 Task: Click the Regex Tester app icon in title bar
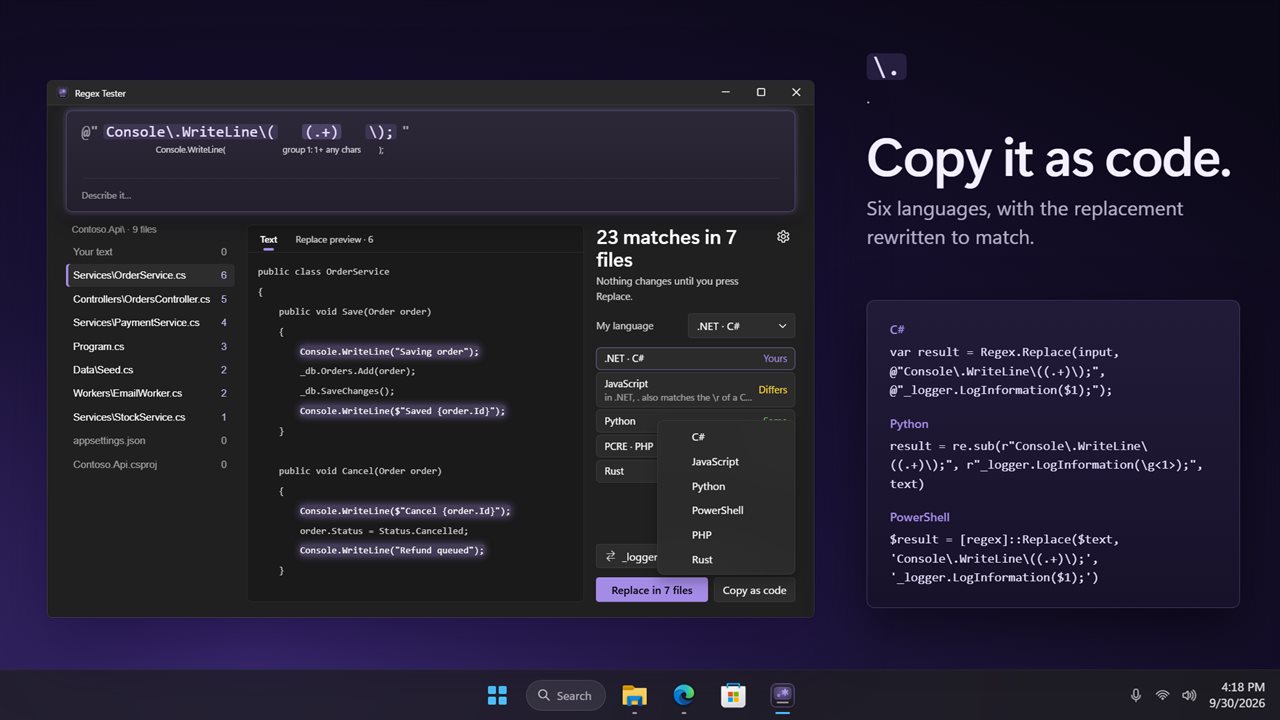click(63, 93)
